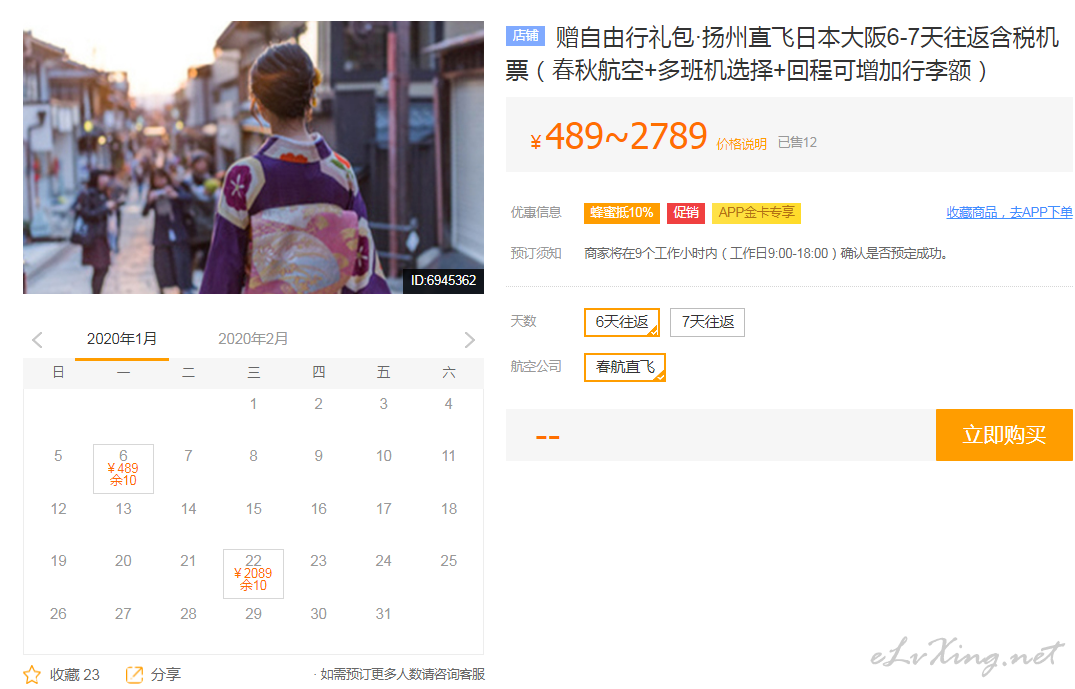Switch to the 2020年1月 calendar tab
Image resolution: width=1075 pixels, height=689 pixels.
click(x=122, y=339)
